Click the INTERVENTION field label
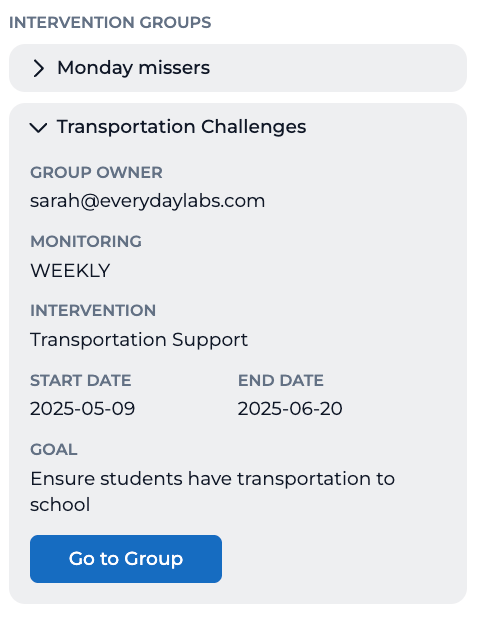The height and width of the screenshot is (622, 486). pos(93,311)
